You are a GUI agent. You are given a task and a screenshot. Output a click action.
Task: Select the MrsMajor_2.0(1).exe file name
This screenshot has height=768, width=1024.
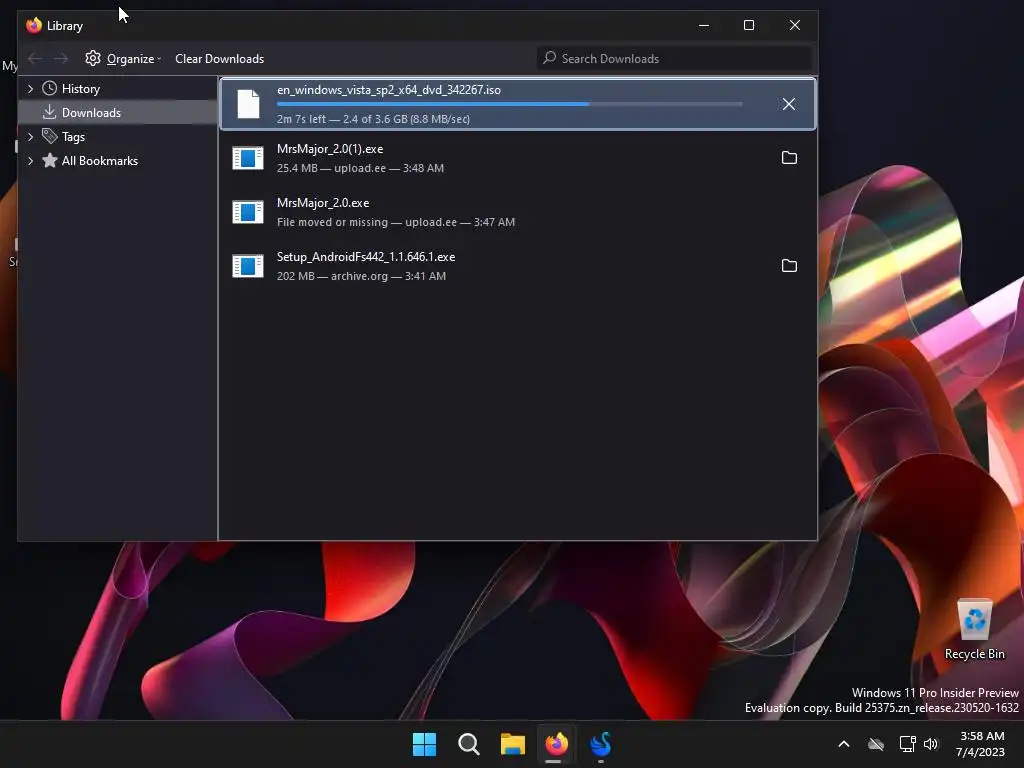tap(330, 149)
